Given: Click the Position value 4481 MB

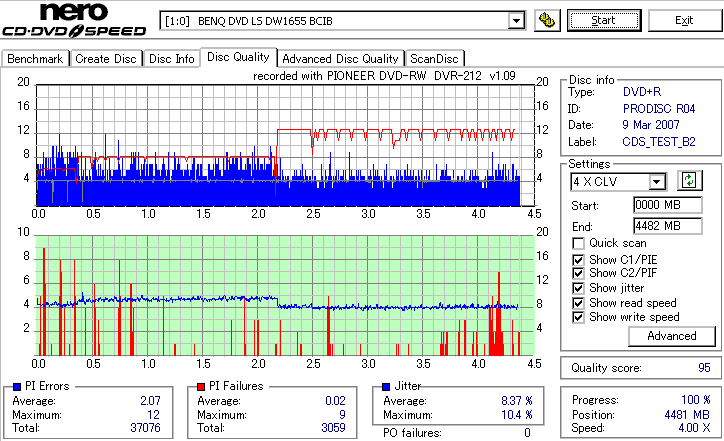Looking at the screenshot, I should (687, 415).
